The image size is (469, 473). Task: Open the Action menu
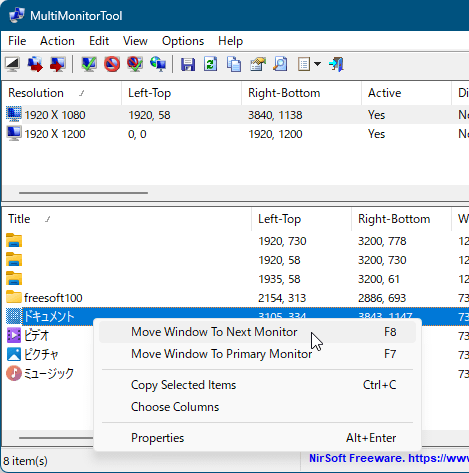57,41
